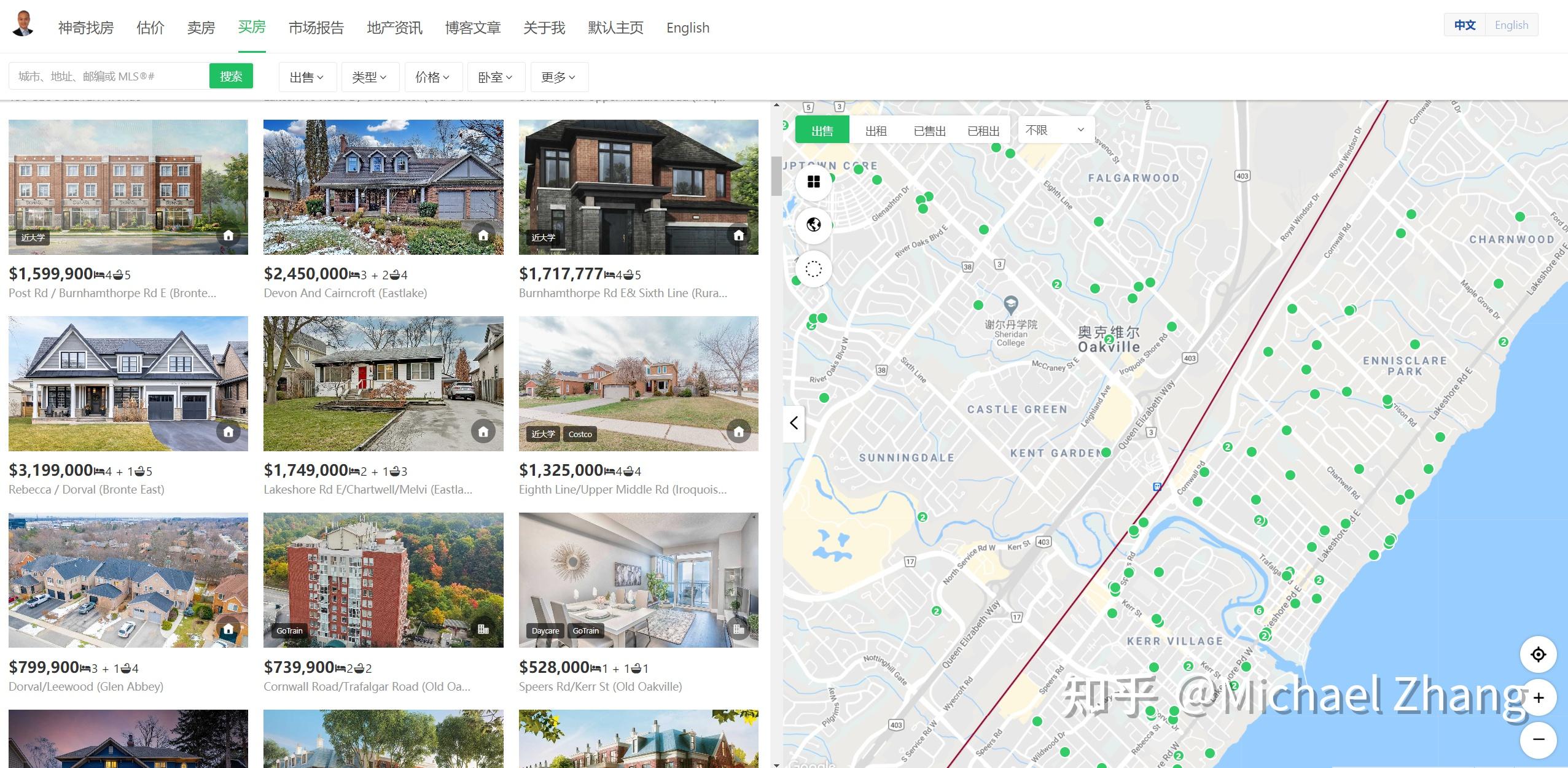The width and height of the screenshot is (1568, 768).
Task: Toggle the 出租 filter on the map
Action: [x=876, y=130]
